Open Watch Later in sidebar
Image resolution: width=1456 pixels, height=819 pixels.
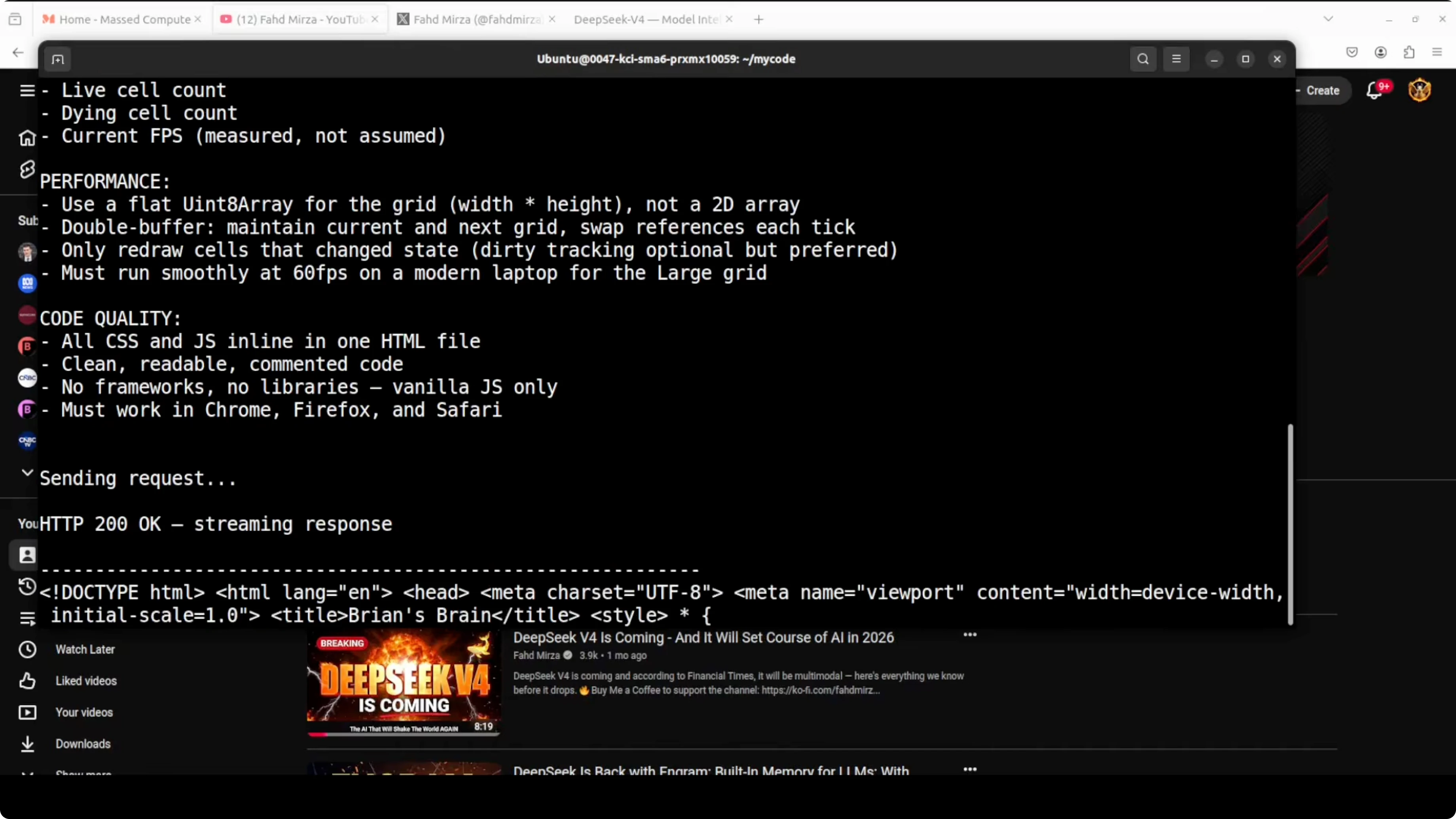click(85, 649)
